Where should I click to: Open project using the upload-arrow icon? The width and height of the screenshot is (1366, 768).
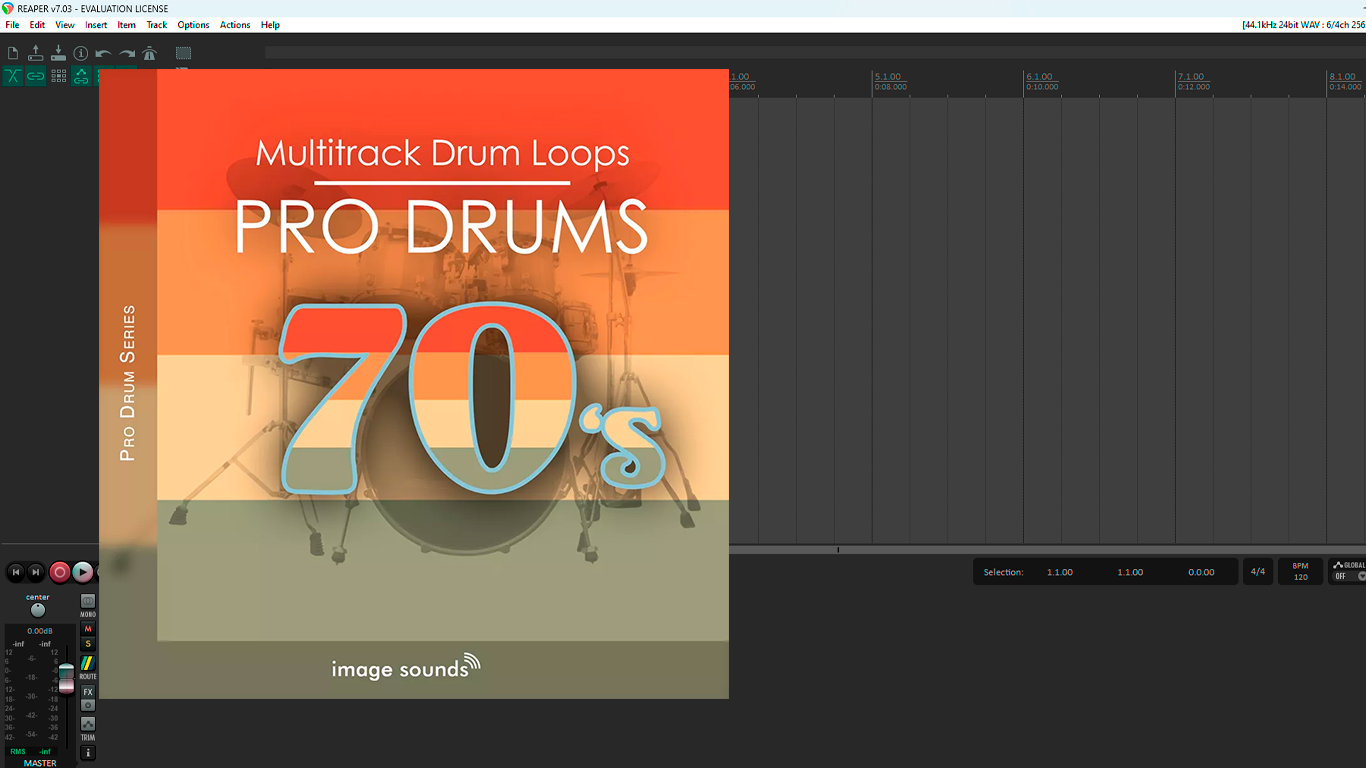click(36, 53)
